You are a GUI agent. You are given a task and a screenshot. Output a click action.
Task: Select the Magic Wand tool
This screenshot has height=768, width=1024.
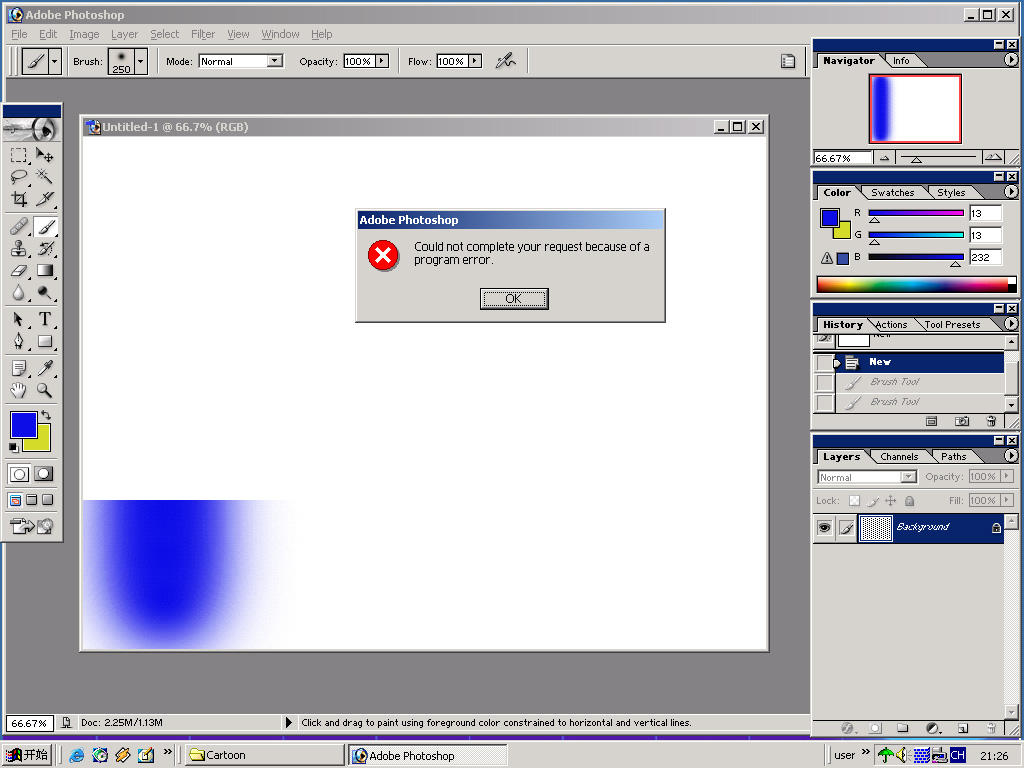tap(44, 176)
